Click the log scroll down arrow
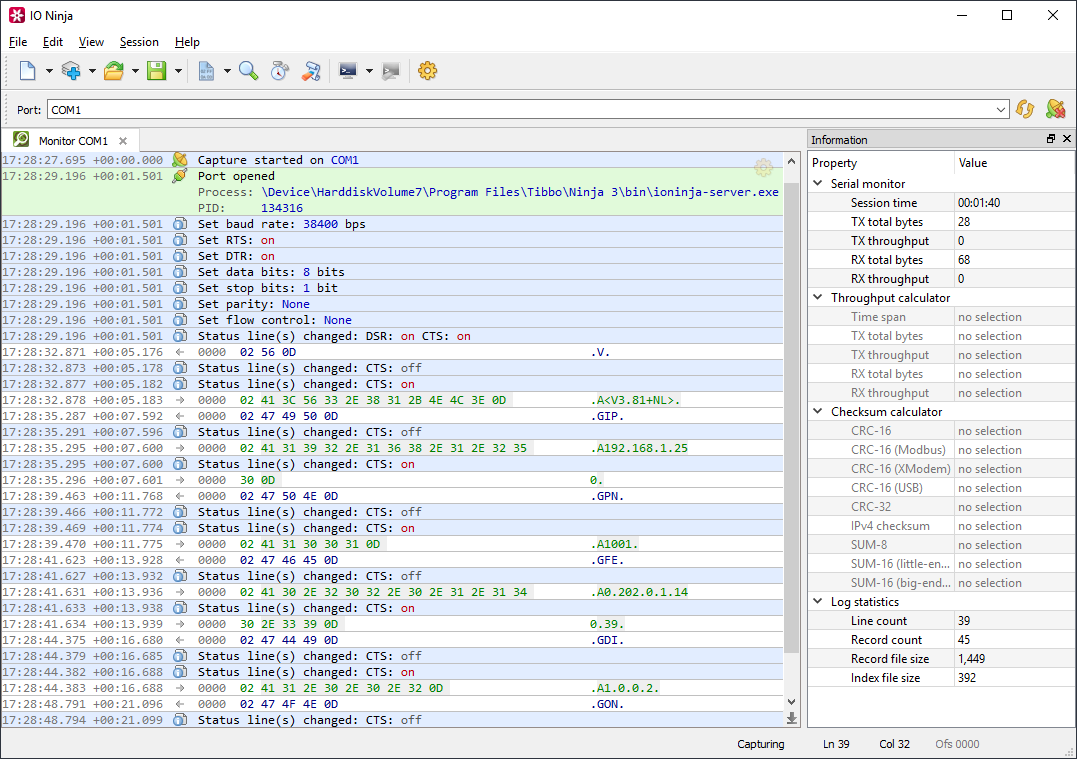 (791, 702)
